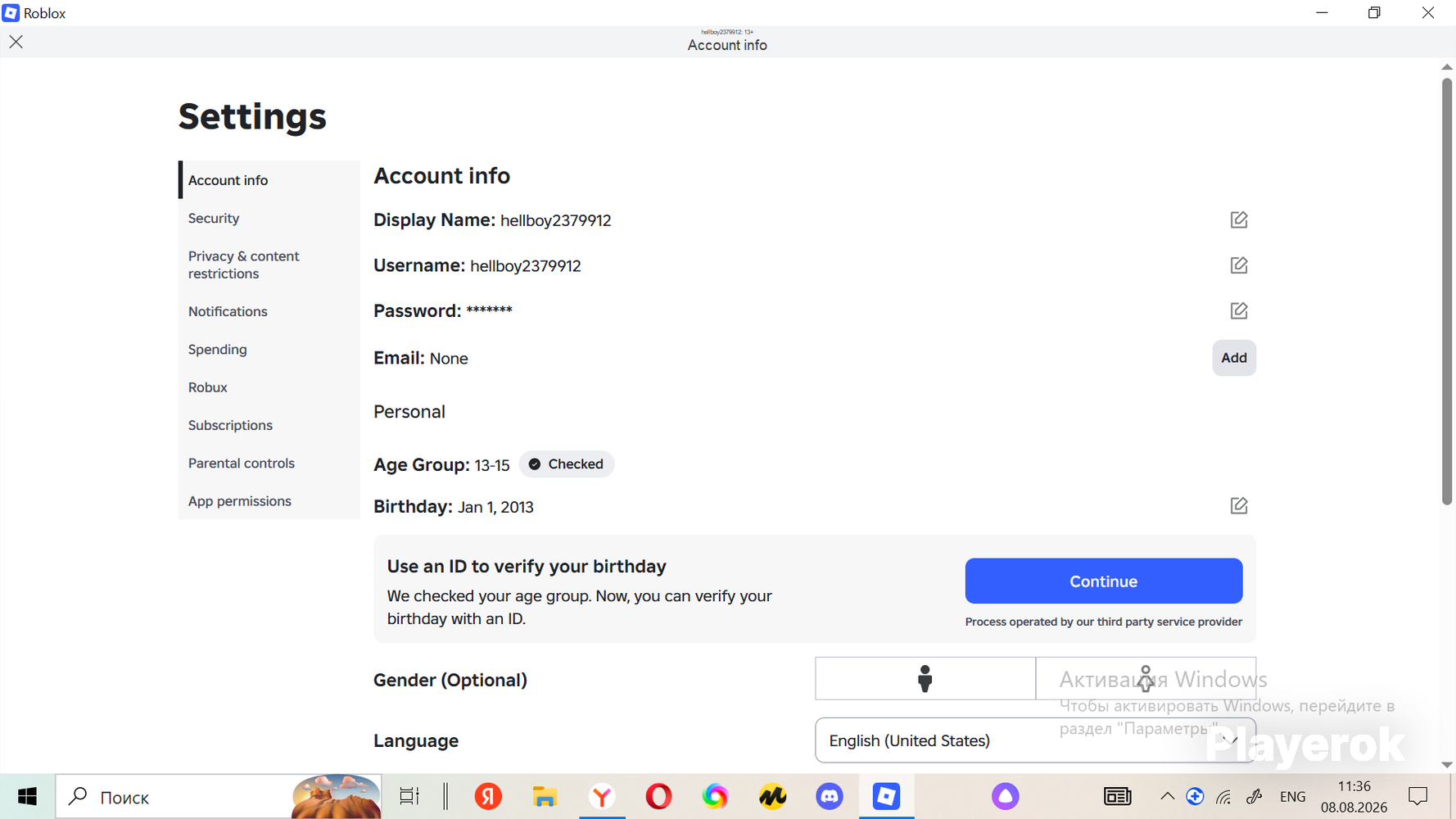Close the Account info page with the X
Image resolution: width=1456 pixels, height=819 pixels.
click(16, 42)
